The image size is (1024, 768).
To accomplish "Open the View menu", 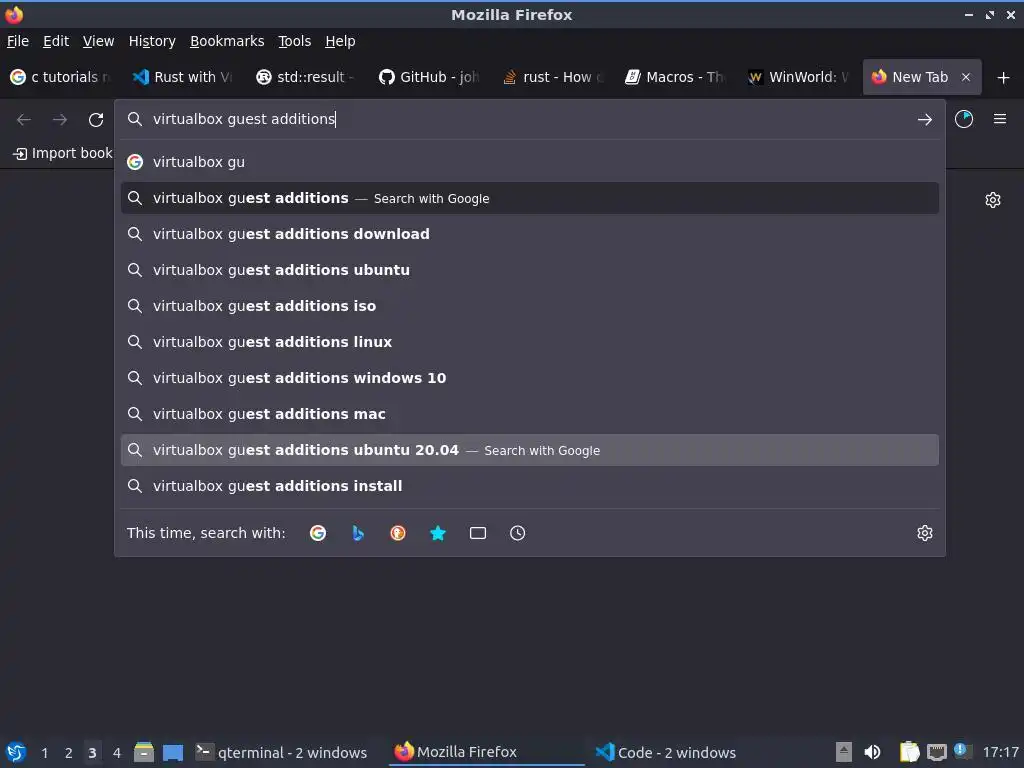I will [x=98, y=41].
